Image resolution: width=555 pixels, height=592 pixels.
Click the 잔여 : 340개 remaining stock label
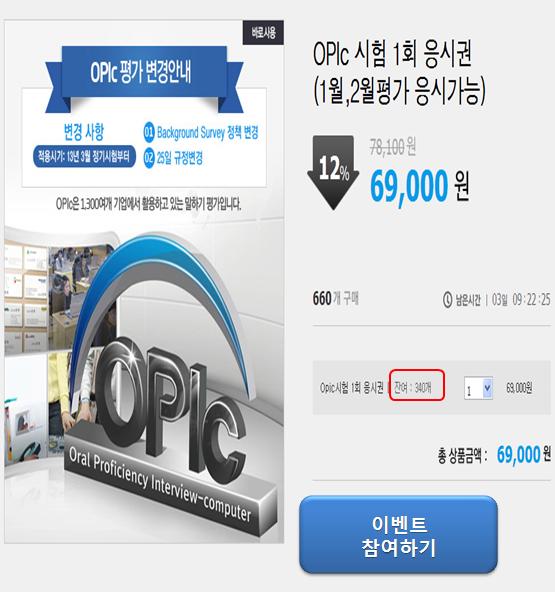pos(417,385)
